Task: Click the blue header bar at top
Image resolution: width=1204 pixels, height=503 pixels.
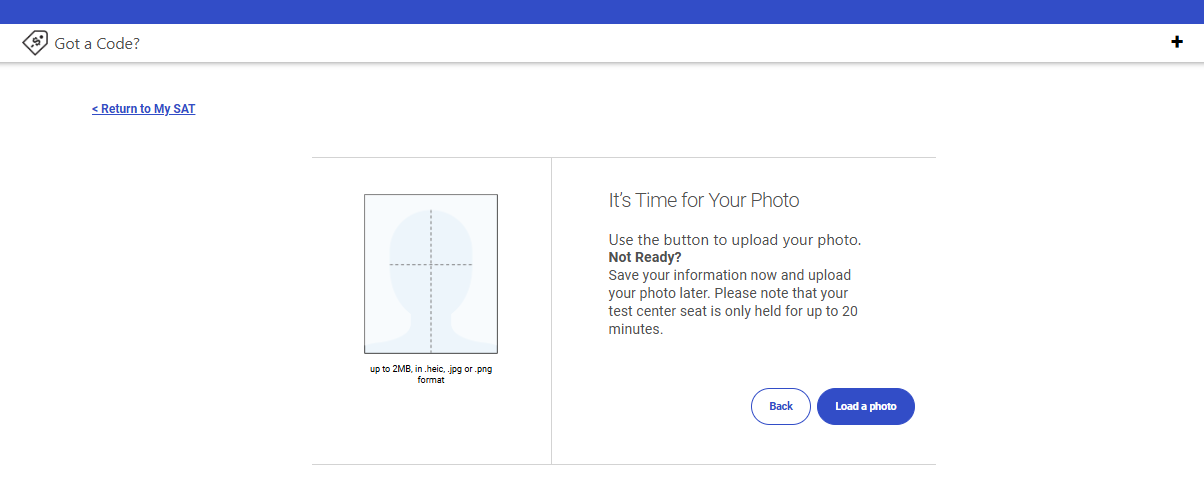Action: (x=602, y=11)
